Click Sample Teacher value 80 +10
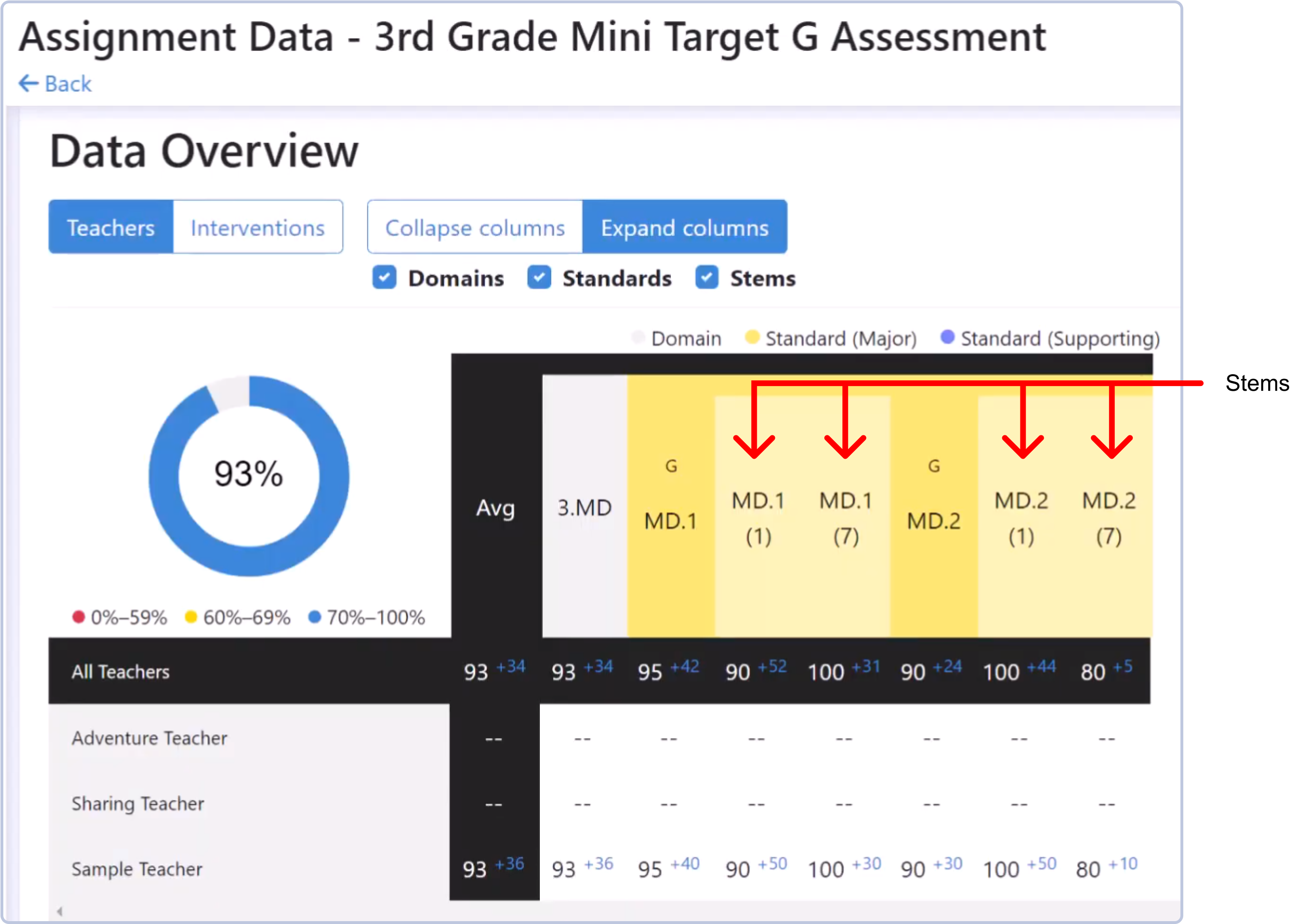This screenshot has height=924, width=1291. (x=1107, y=868)
